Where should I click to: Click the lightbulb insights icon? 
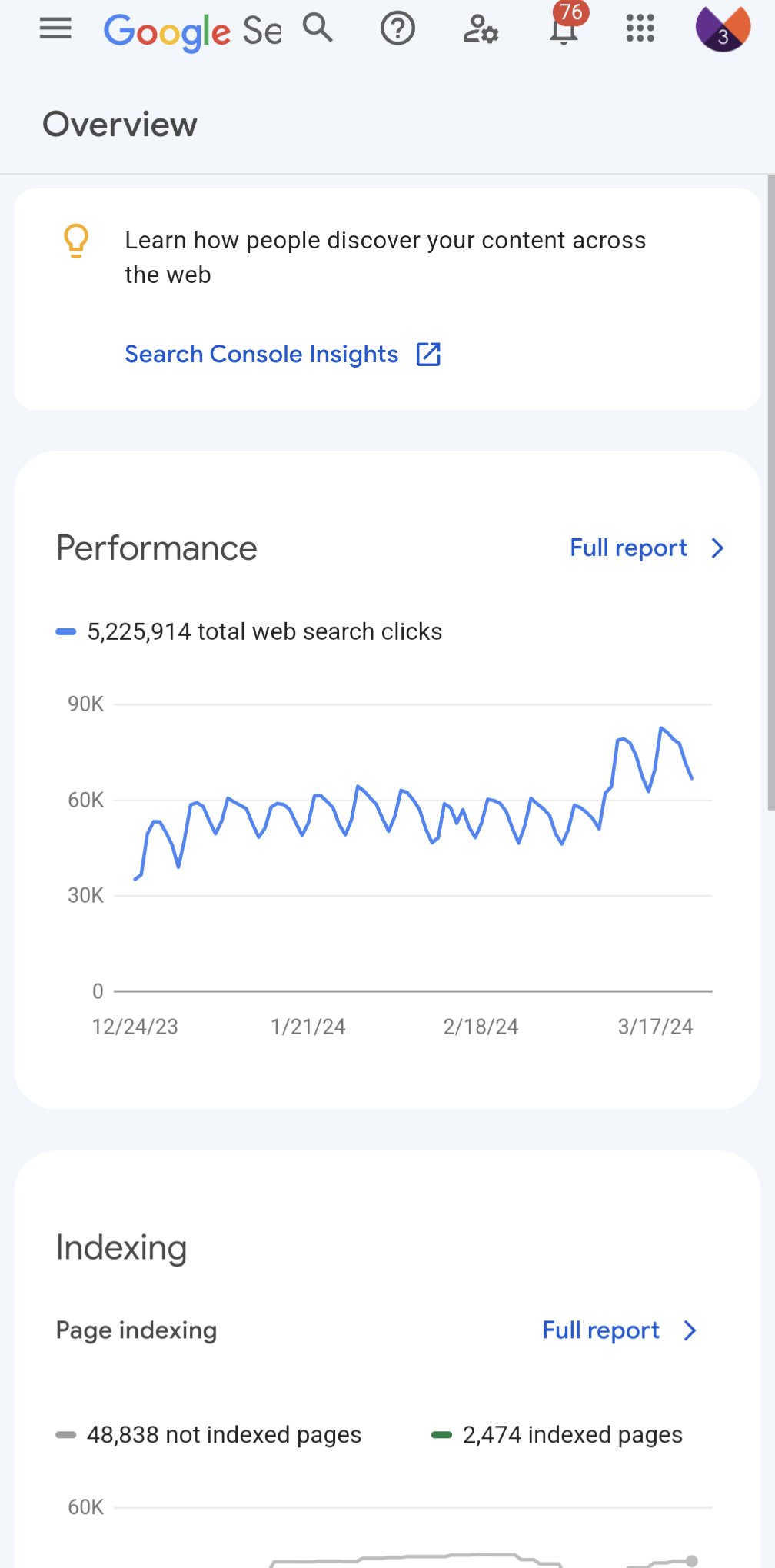click(76, 241)
